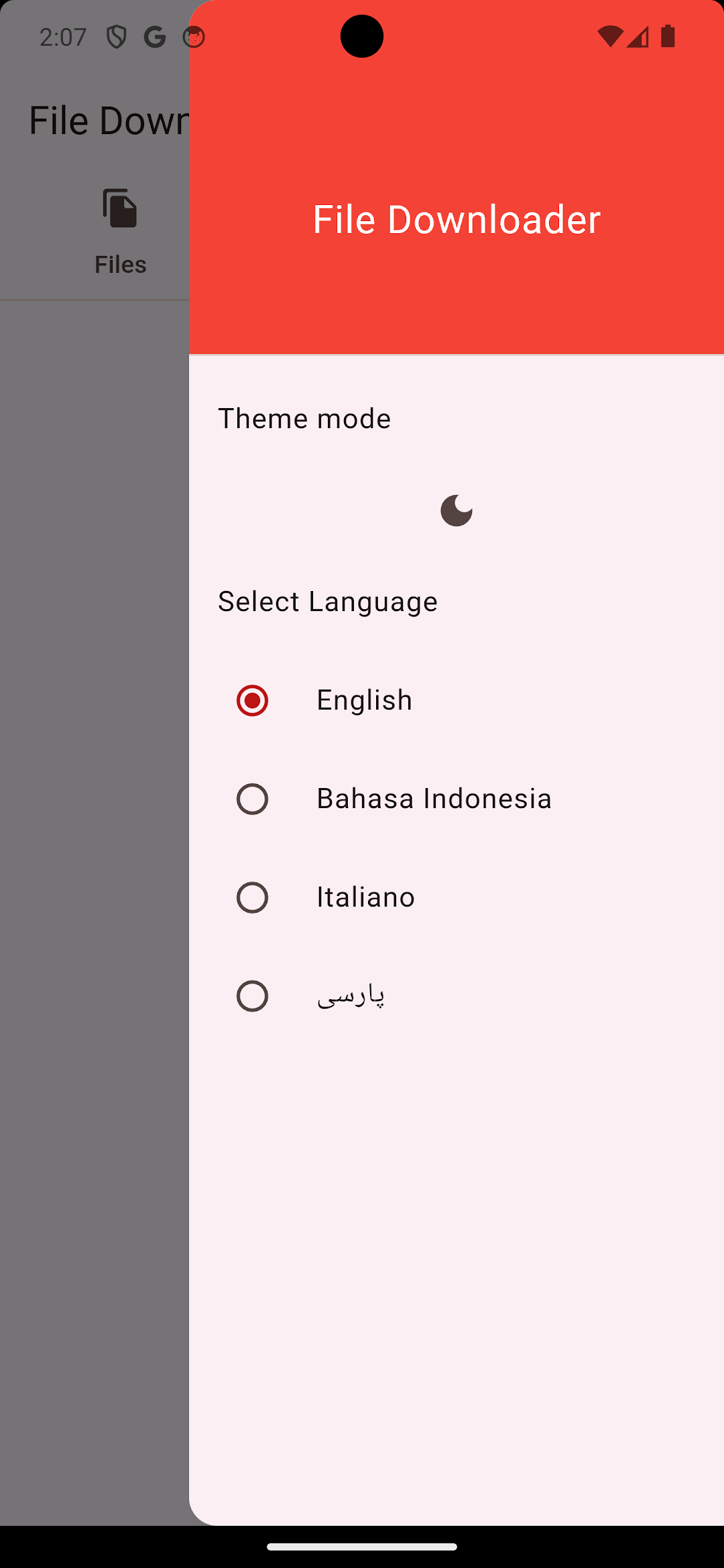Select the پارسی radio button
This screenshot has height=1568, width=724.
pyautogui.click(x=252, y=996)
